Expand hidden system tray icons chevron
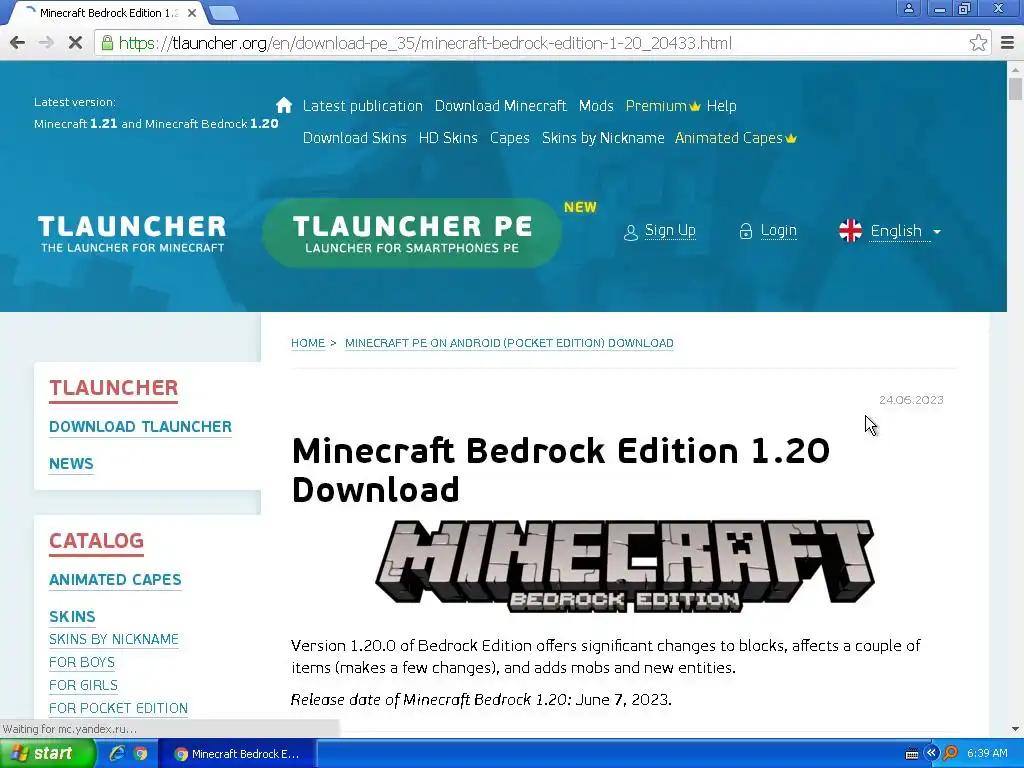 931,753
